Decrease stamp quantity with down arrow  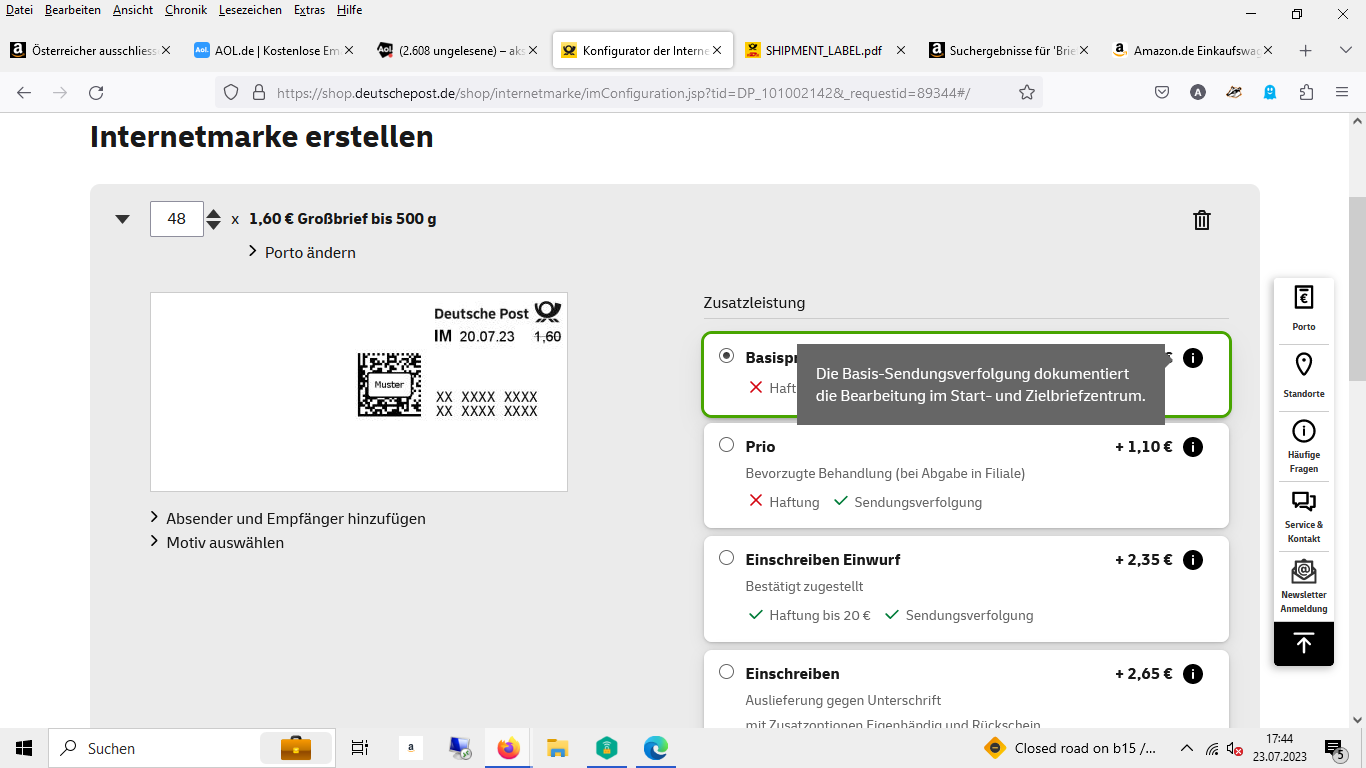tap(213, 226)
